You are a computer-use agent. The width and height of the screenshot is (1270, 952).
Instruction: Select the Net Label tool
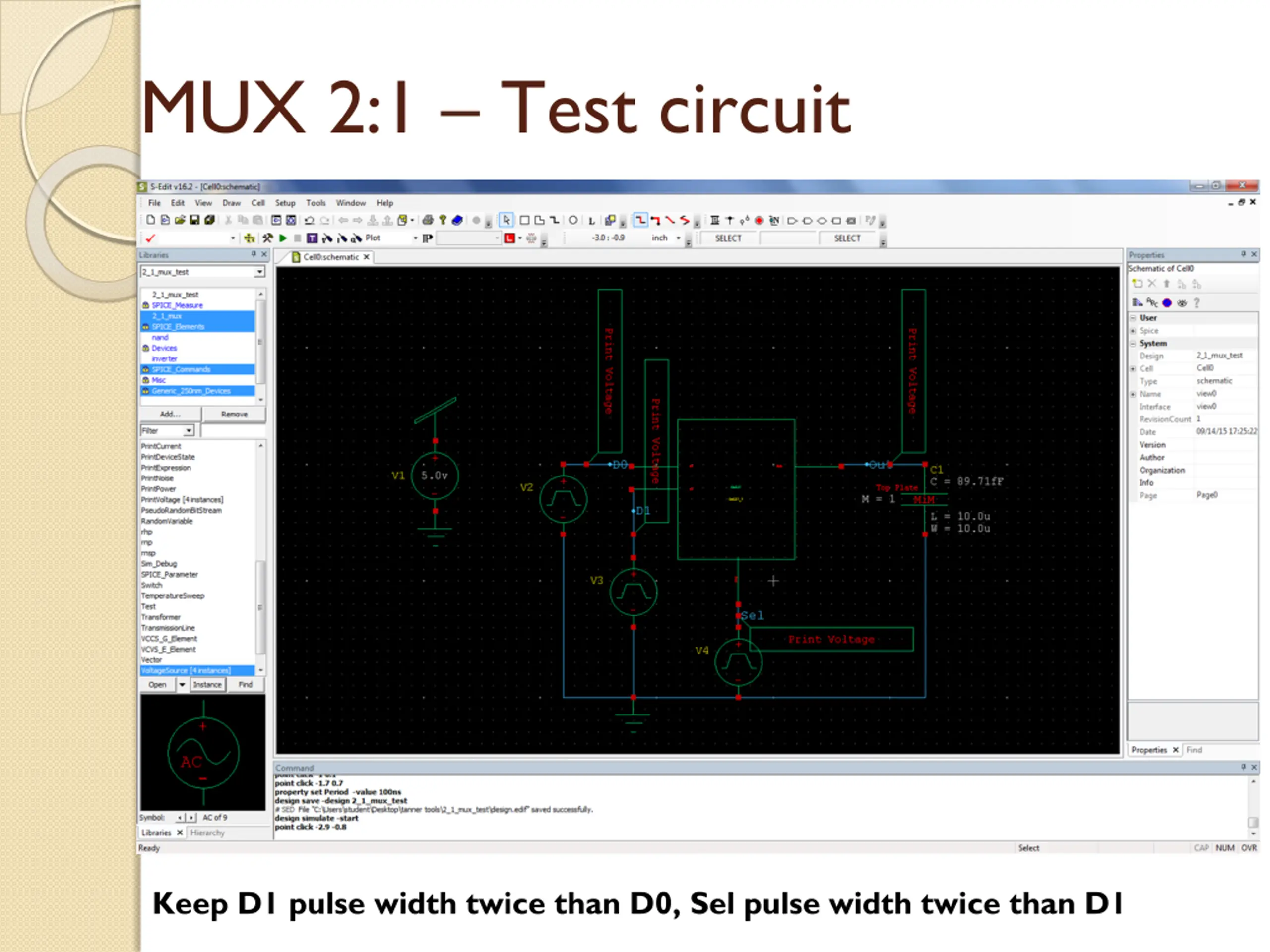click(774, 220)
